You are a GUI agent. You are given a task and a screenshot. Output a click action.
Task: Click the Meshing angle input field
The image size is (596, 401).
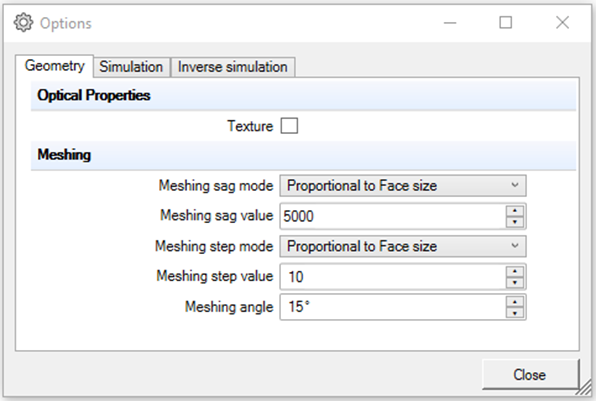393,307
